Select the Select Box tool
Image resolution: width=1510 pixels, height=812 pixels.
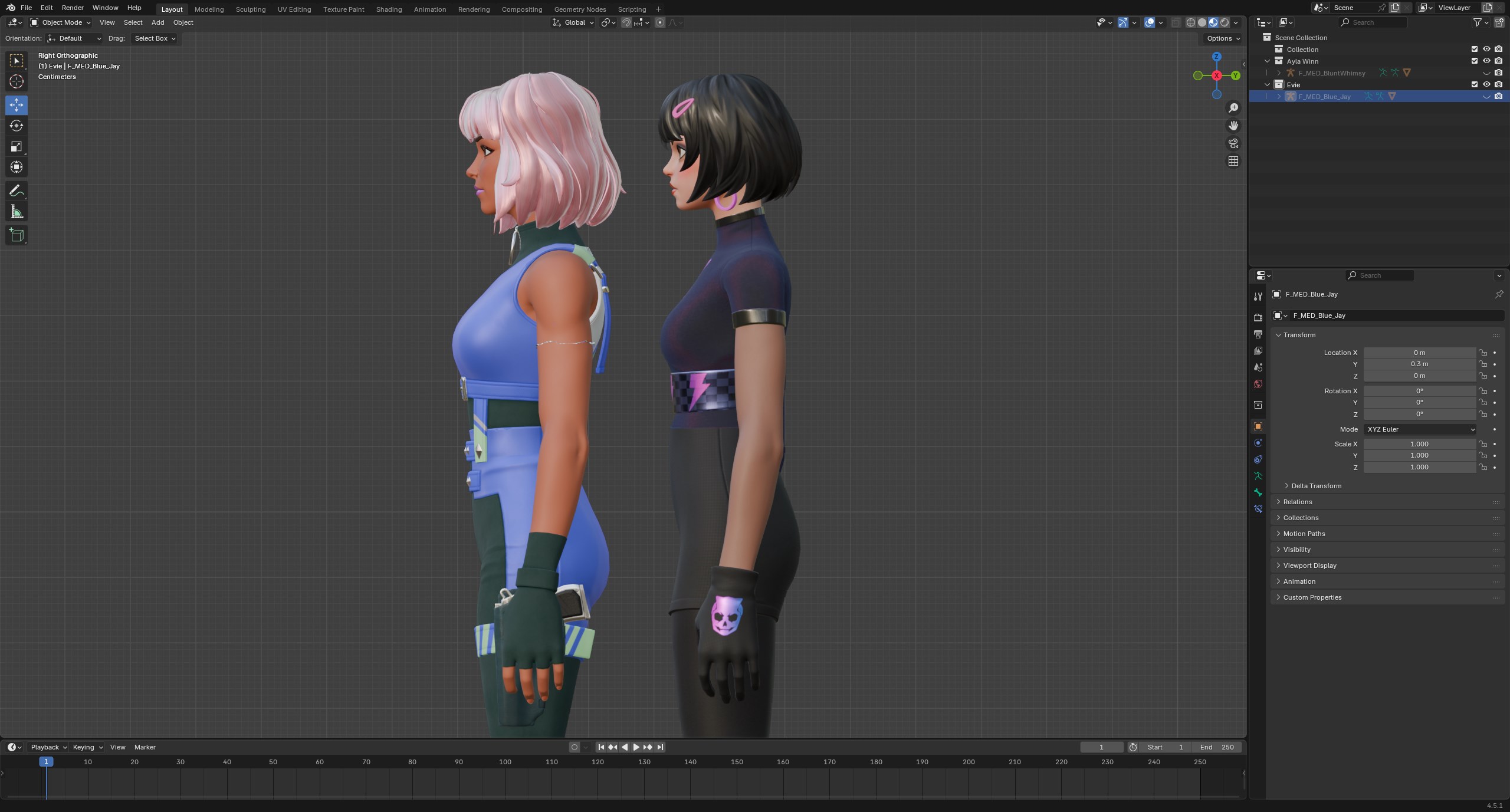click(17, 61)
